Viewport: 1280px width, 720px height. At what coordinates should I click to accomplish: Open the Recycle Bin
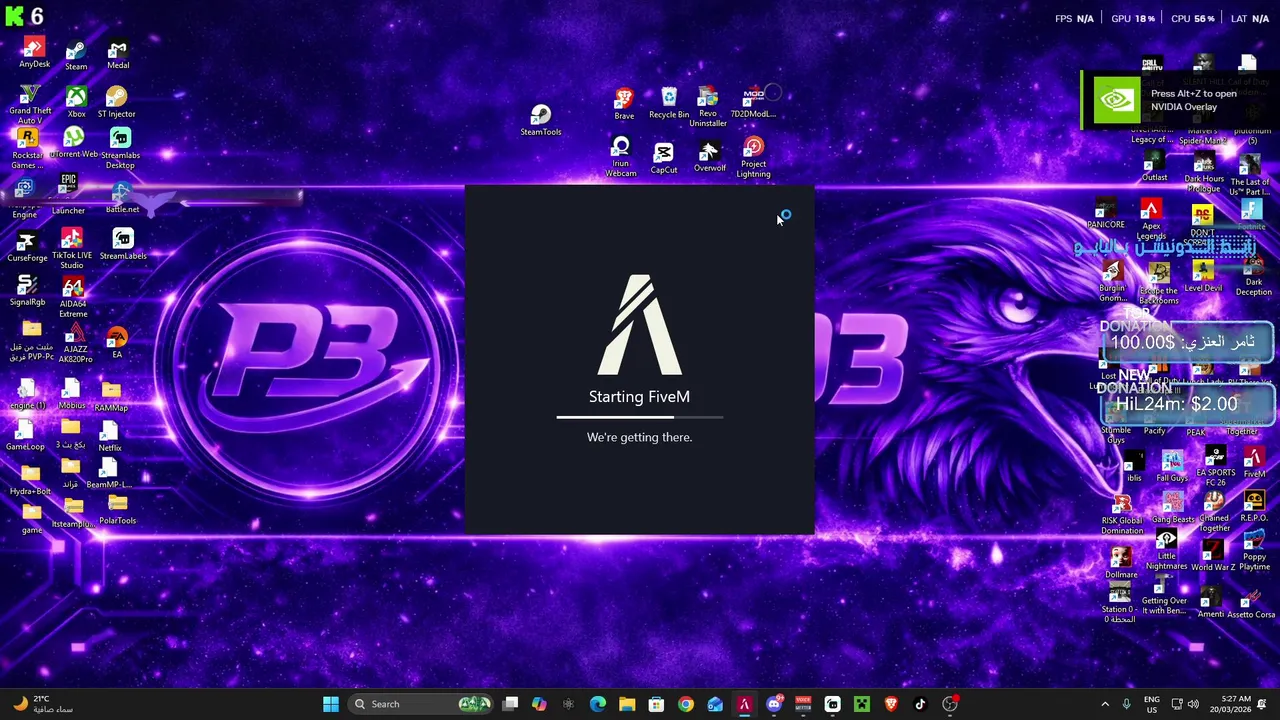pos(669,103)
